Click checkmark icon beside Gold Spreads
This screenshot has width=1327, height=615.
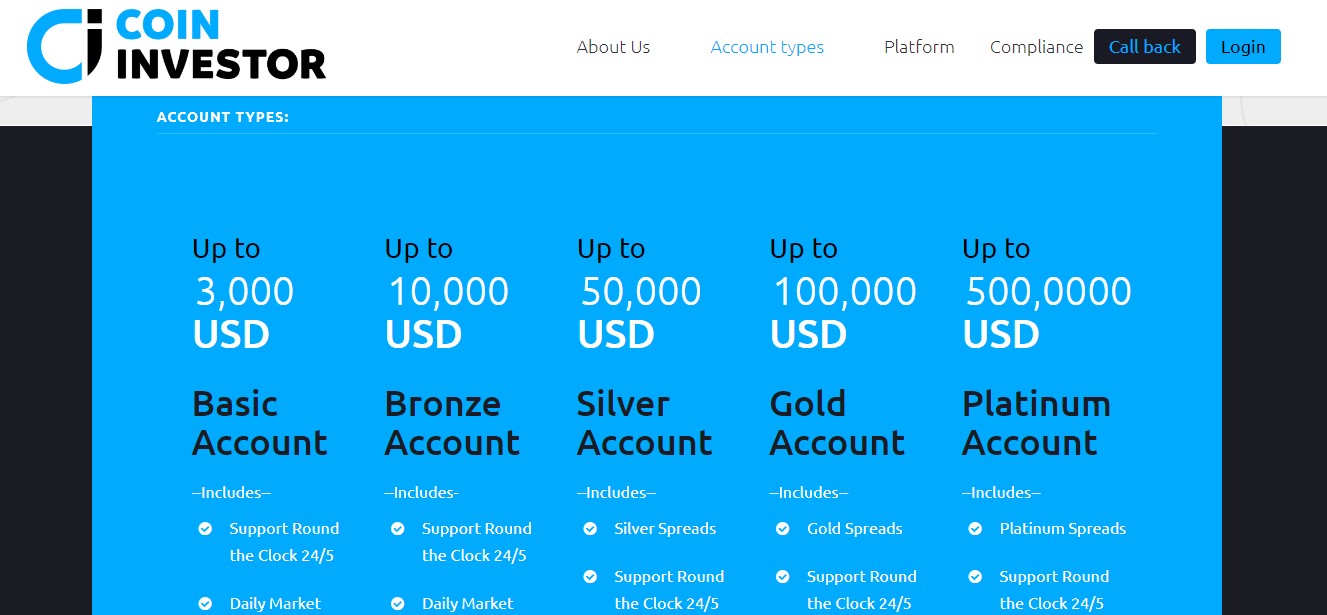pos(782,529)
